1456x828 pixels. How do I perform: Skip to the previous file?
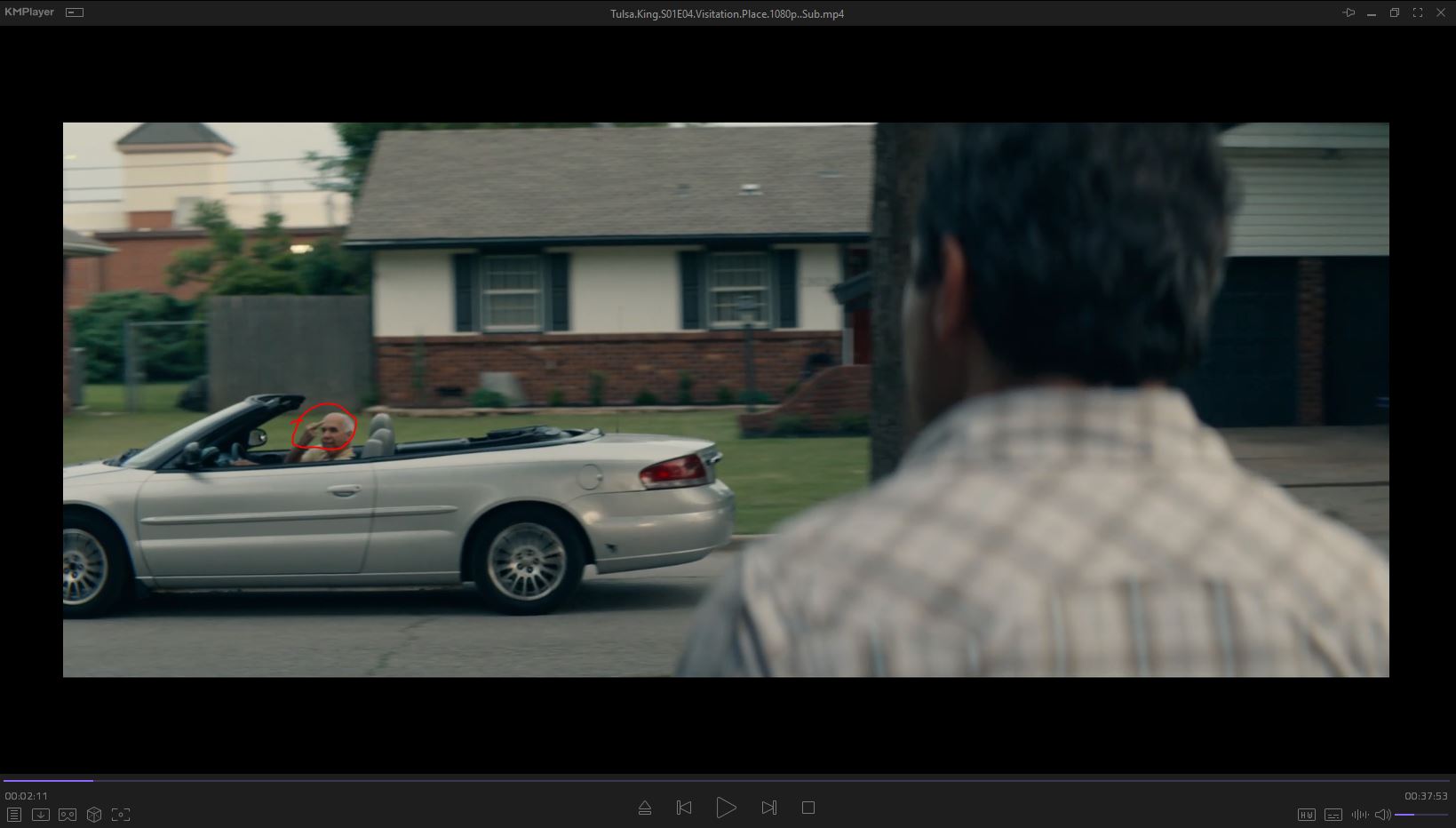click(x=684, y=808)
